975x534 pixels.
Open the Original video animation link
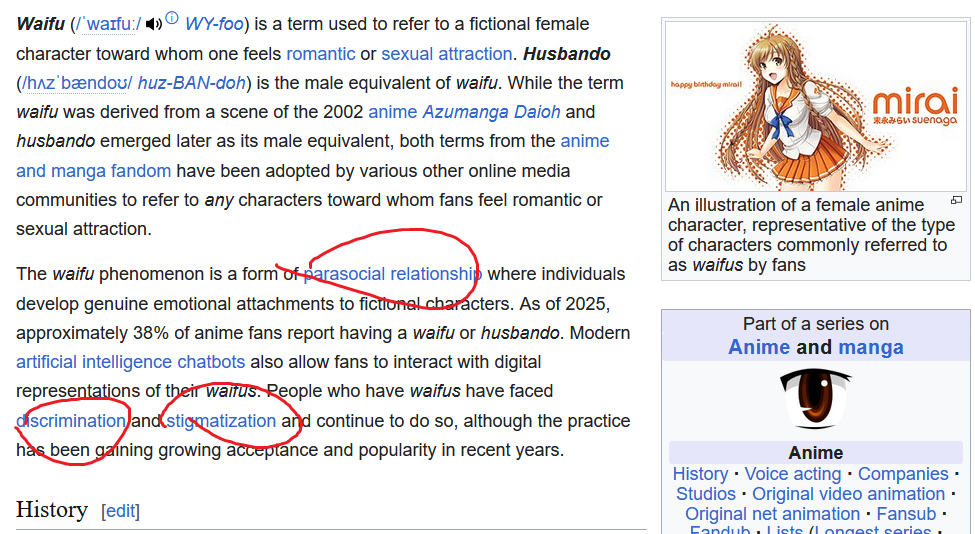(849, 494)
